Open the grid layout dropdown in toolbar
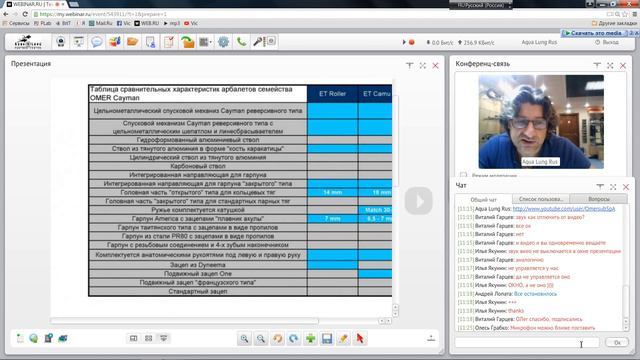The width and height of the screenshot is (640, 360). coord(205,42)
